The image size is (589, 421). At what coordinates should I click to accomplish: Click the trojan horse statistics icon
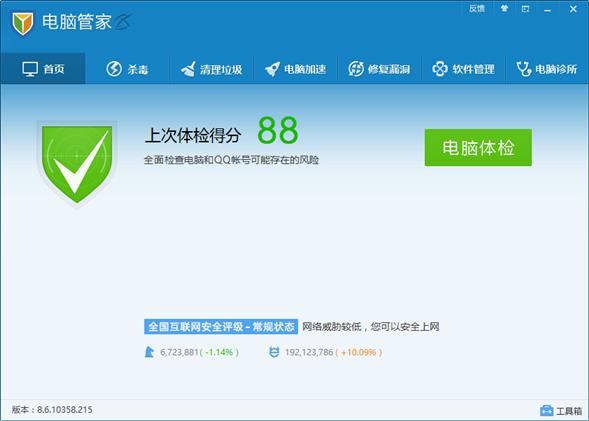(149, 352)
